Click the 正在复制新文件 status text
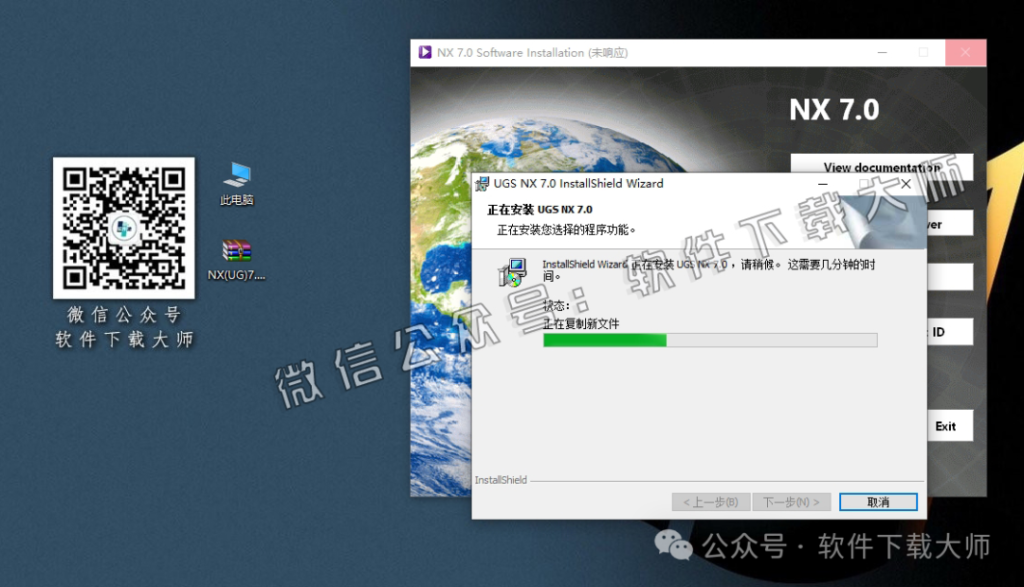This screenshot has height=587, width=1024. pyautogui.click(x=581, y=324)
